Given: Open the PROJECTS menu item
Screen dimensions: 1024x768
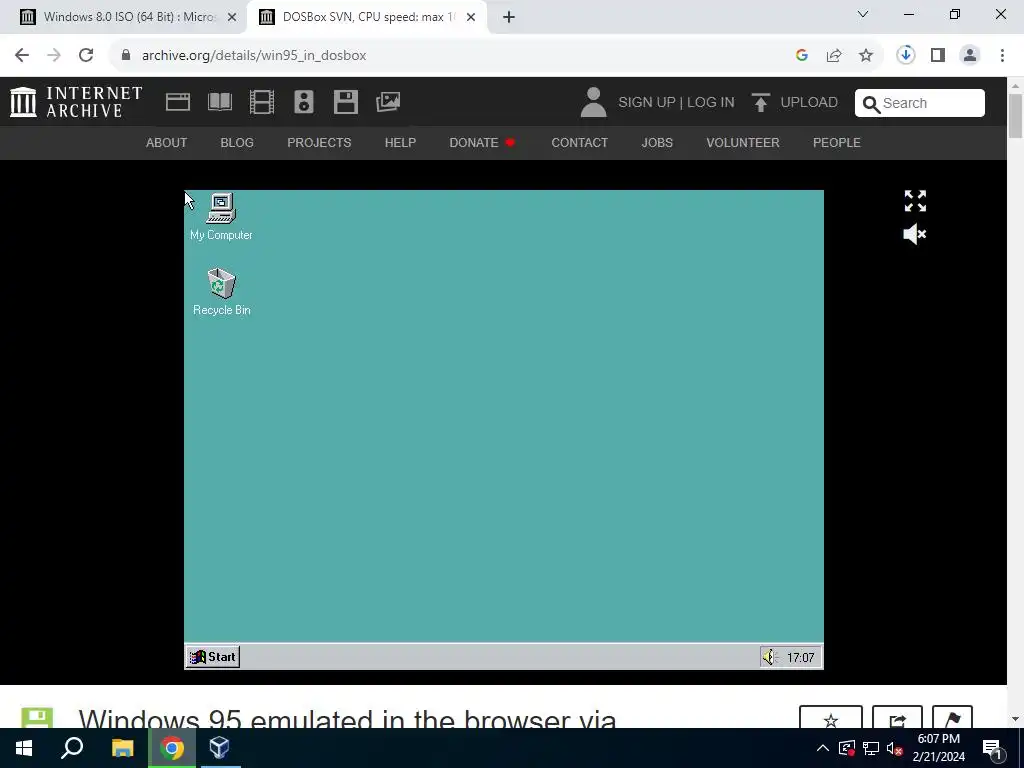Looking at the screenshot, I should 319,142.
